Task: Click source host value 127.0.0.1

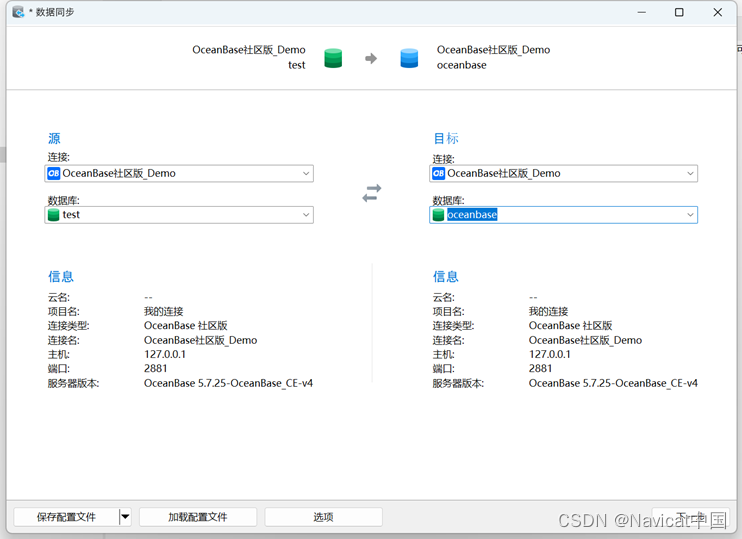Action: pos(165,354)
